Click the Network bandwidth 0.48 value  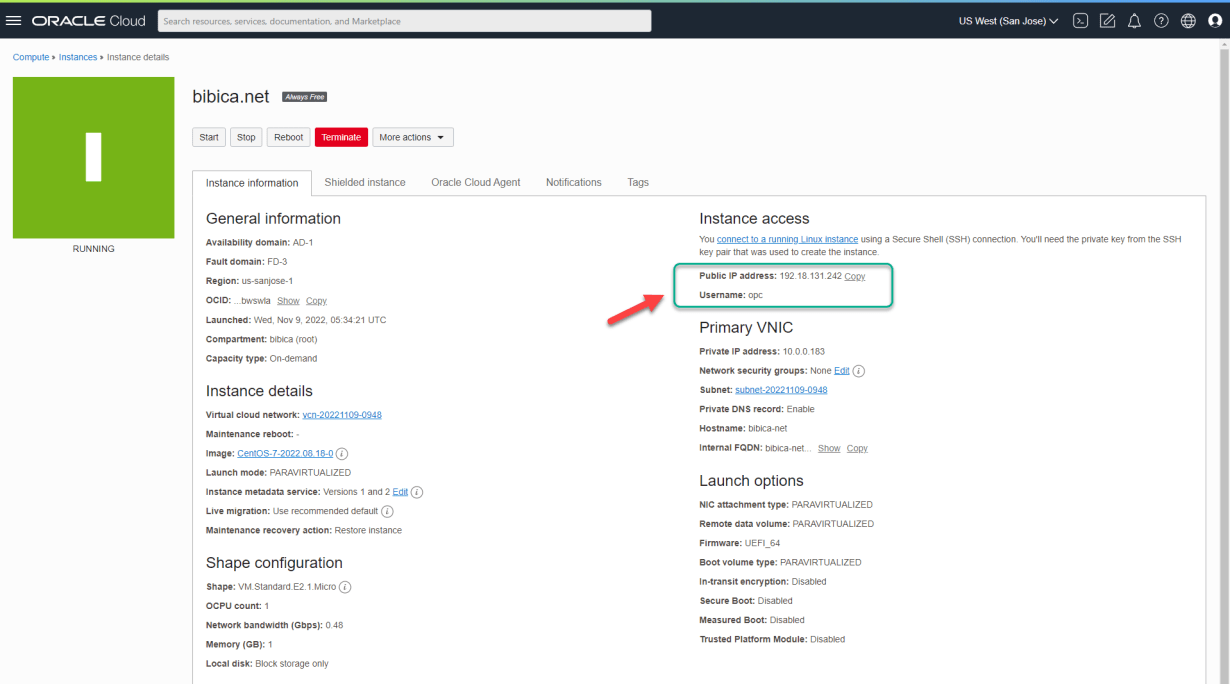click(x=334, y=625)
